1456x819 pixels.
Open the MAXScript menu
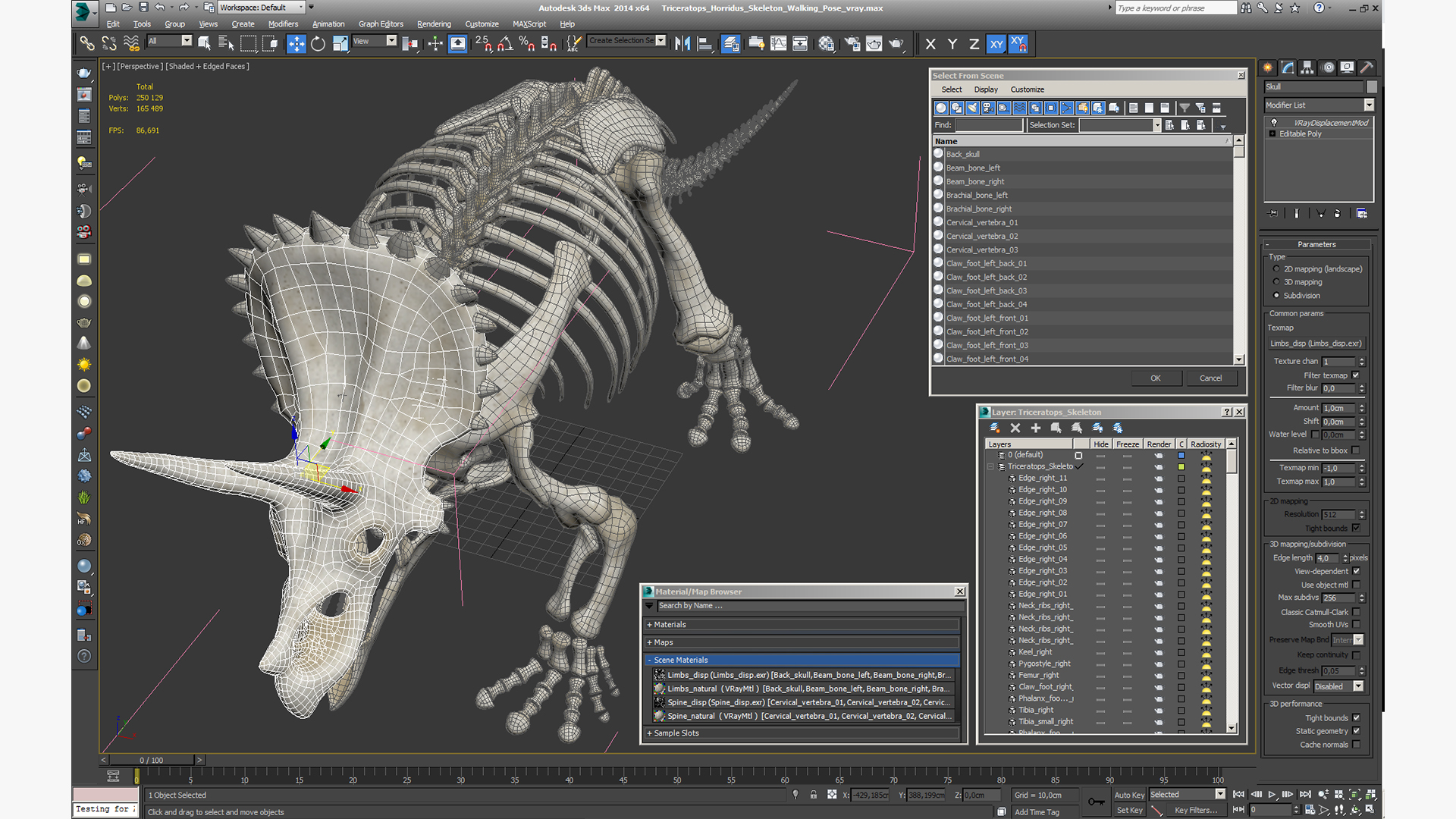point(529,24)
